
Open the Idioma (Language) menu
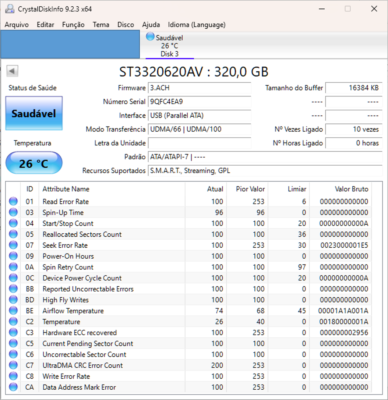click(197, 25)
